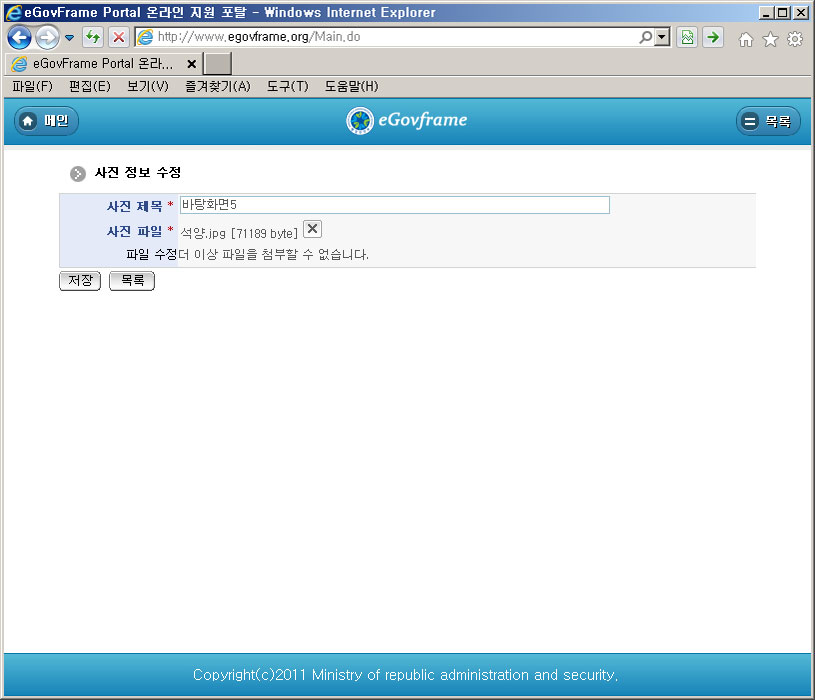
Task: Click the browser Back arrow button
Action: tap(19, 37)
